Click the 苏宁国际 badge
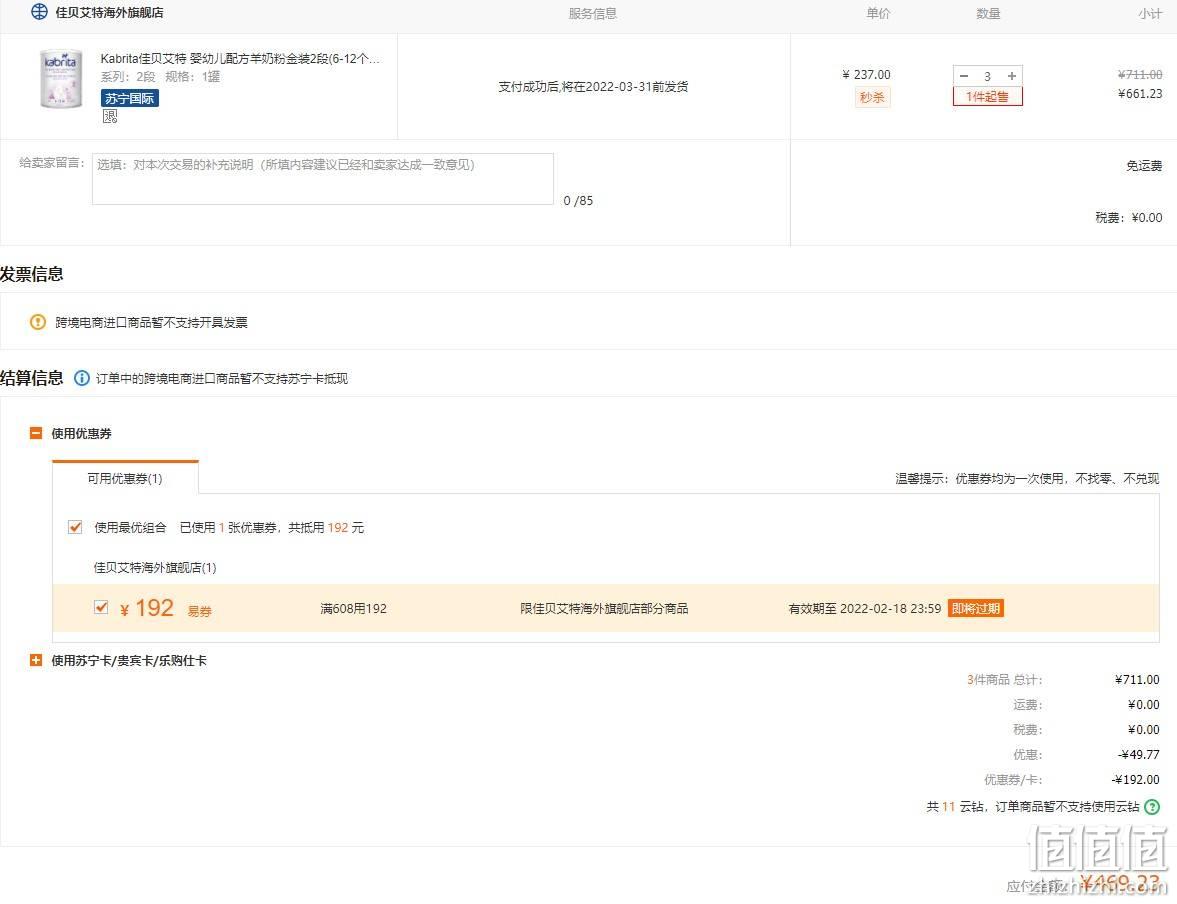The image size is (1177, 904). pos(130,98)
